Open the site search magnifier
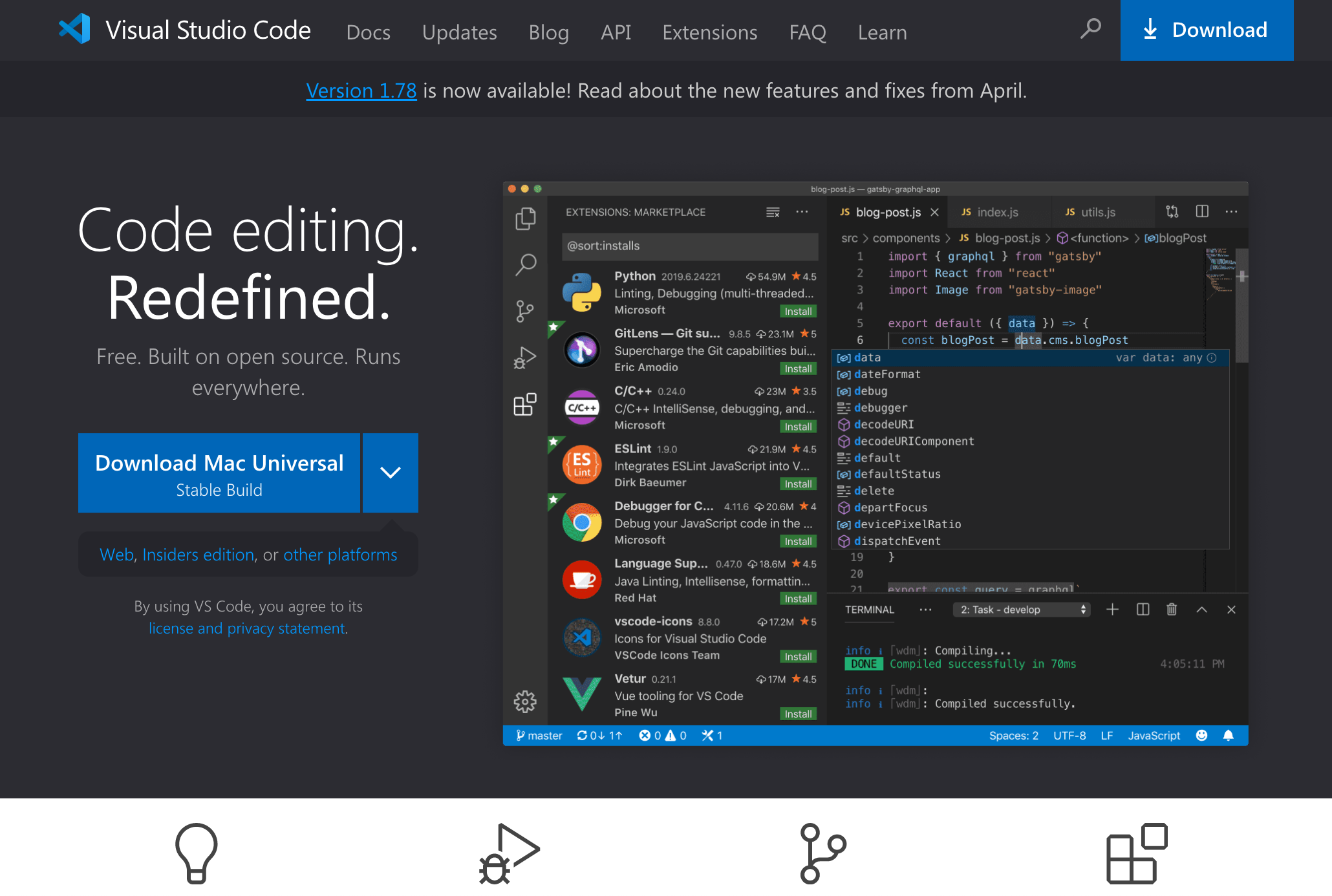 click(x=1091, y=28)
